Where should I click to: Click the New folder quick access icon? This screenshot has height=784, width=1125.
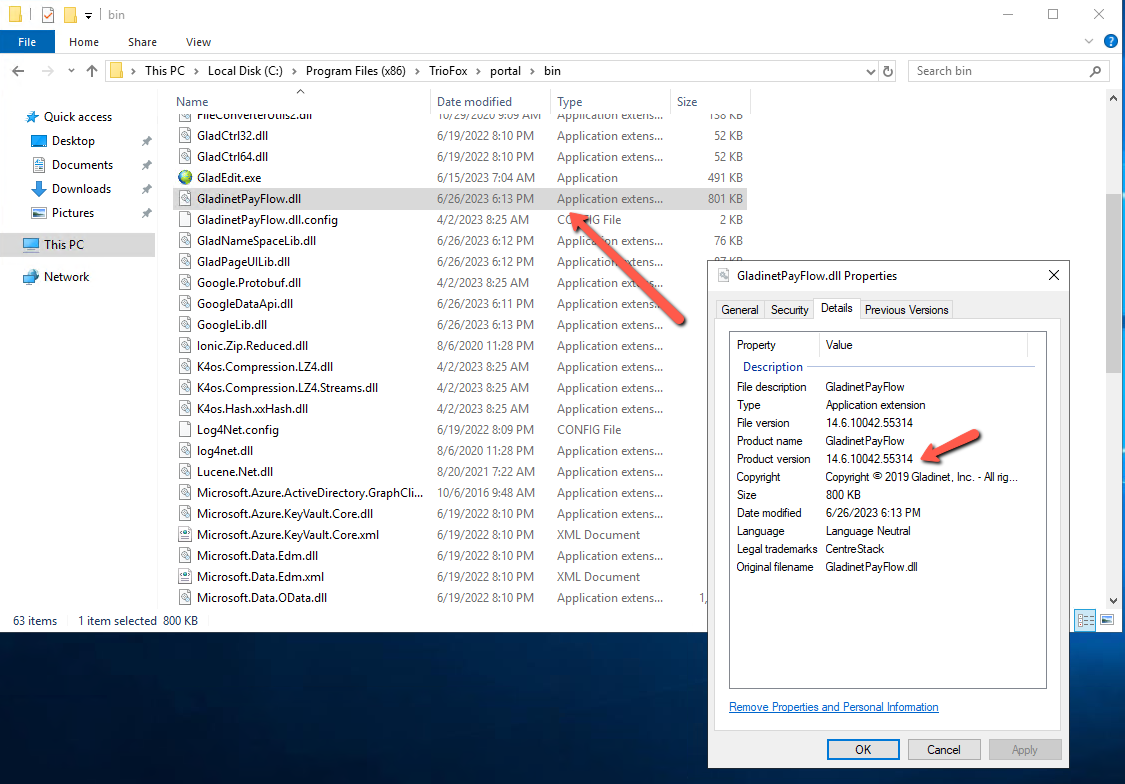click(x=70, y=14)
